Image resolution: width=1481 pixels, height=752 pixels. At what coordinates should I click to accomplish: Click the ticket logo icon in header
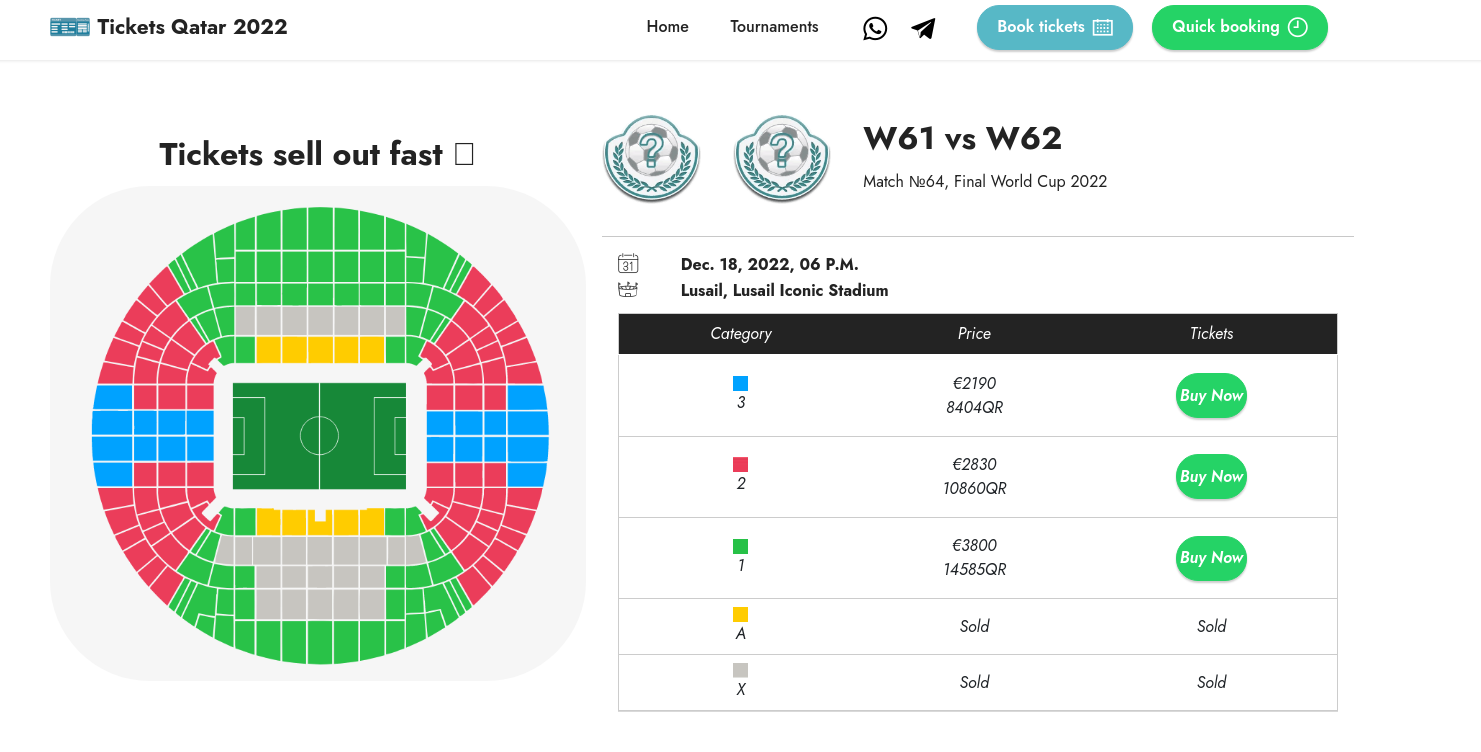[x=70, y=27]
